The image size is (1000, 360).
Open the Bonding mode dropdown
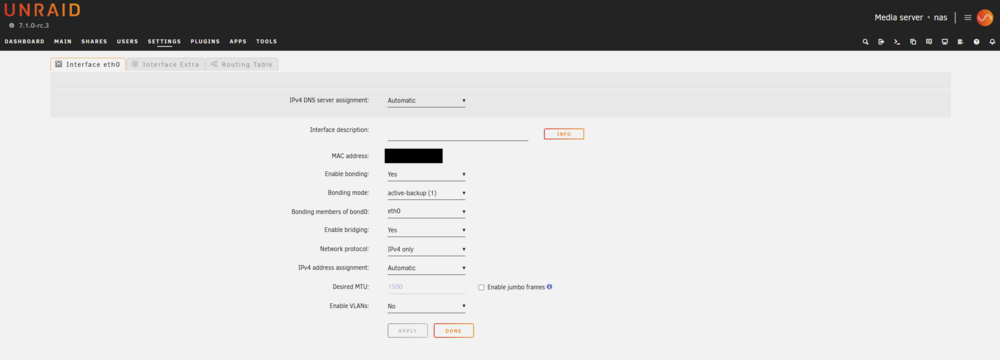[426, 193]
